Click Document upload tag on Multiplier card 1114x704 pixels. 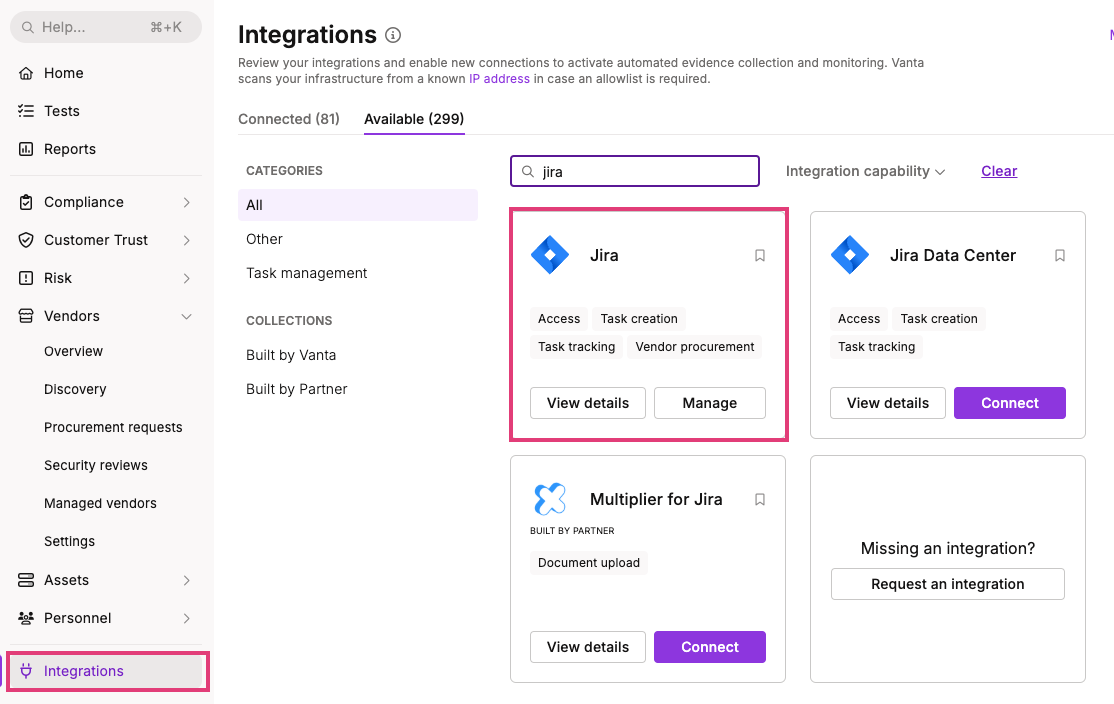click(588, 563)
